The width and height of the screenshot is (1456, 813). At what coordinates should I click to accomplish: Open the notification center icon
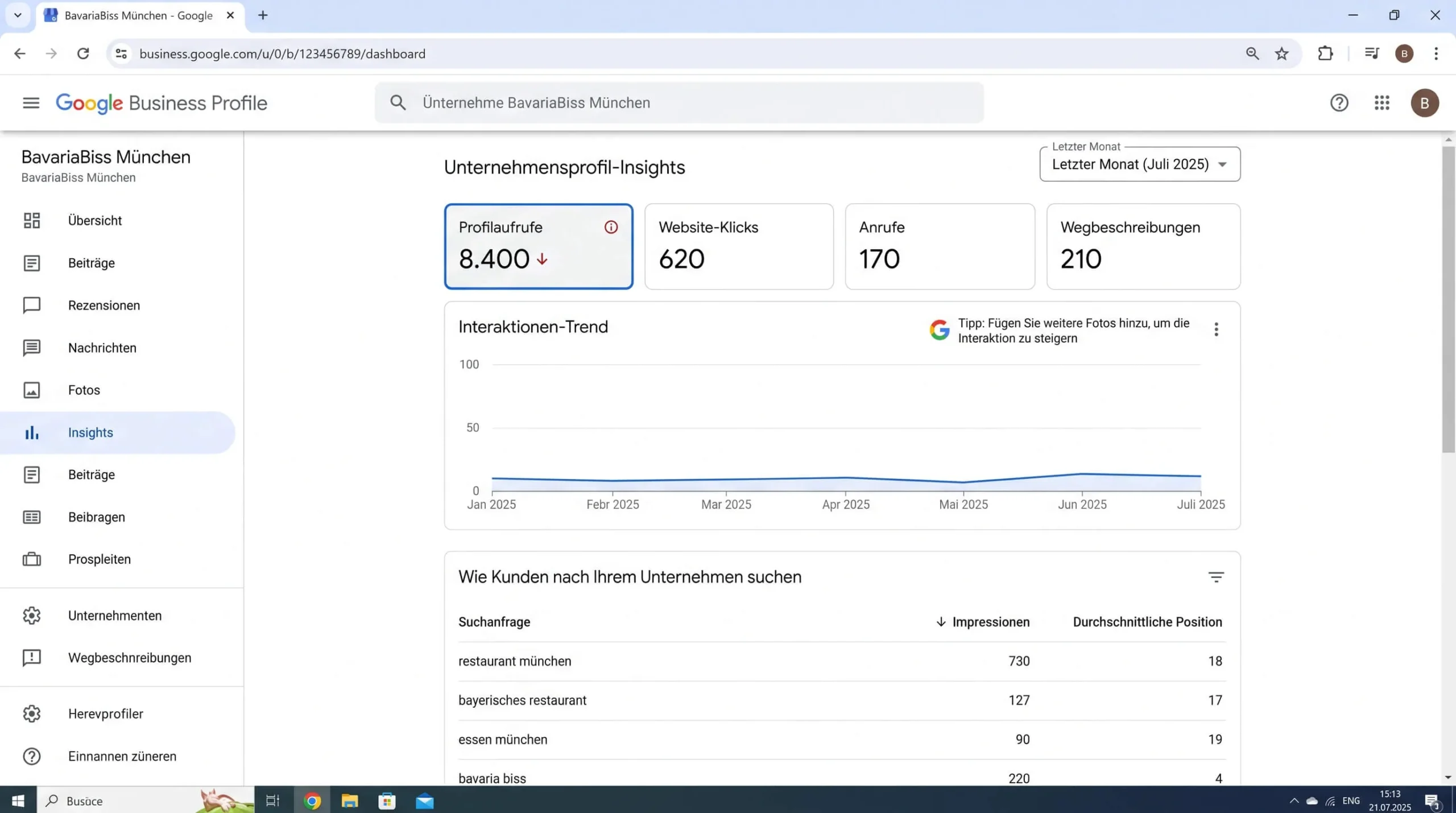pos(1432,800)
